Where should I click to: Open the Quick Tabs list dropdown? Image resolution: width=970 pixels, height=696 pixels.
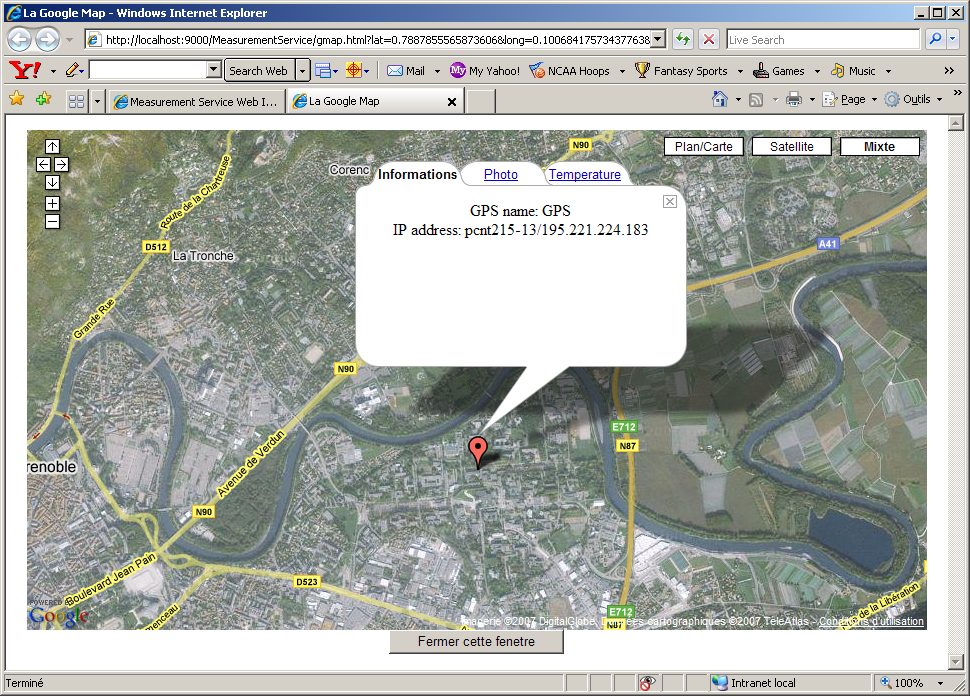[x=97, y=101]
